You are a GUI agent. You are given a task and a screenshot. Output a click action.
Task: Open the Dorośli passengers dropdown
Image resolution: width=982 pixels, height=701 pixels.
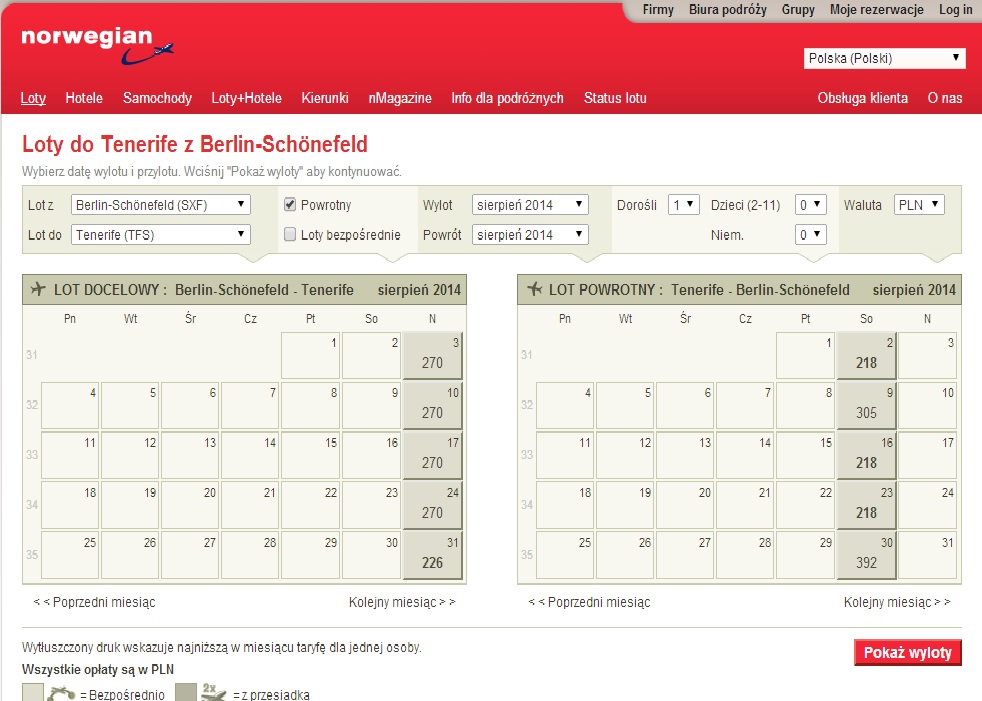[x=683, y=205]
